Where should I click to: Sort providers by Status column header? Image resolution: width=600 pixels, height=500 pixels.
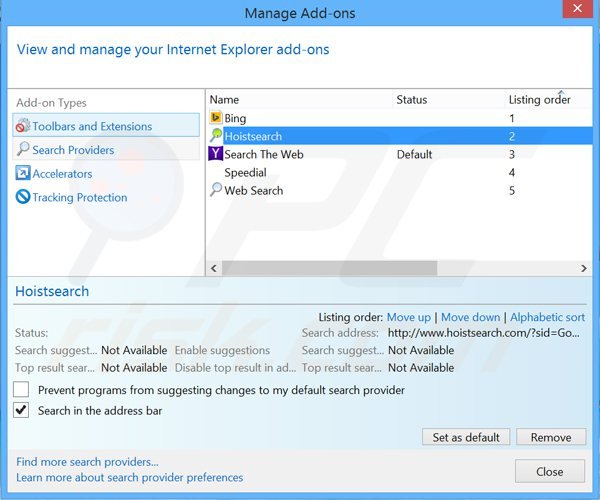click(x=411, y=99)
